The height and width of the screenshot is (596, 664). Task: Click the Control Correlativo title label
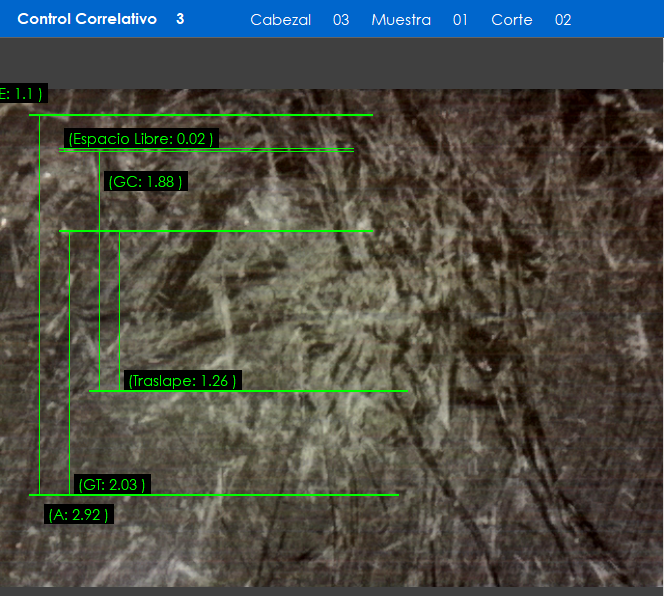87,19
